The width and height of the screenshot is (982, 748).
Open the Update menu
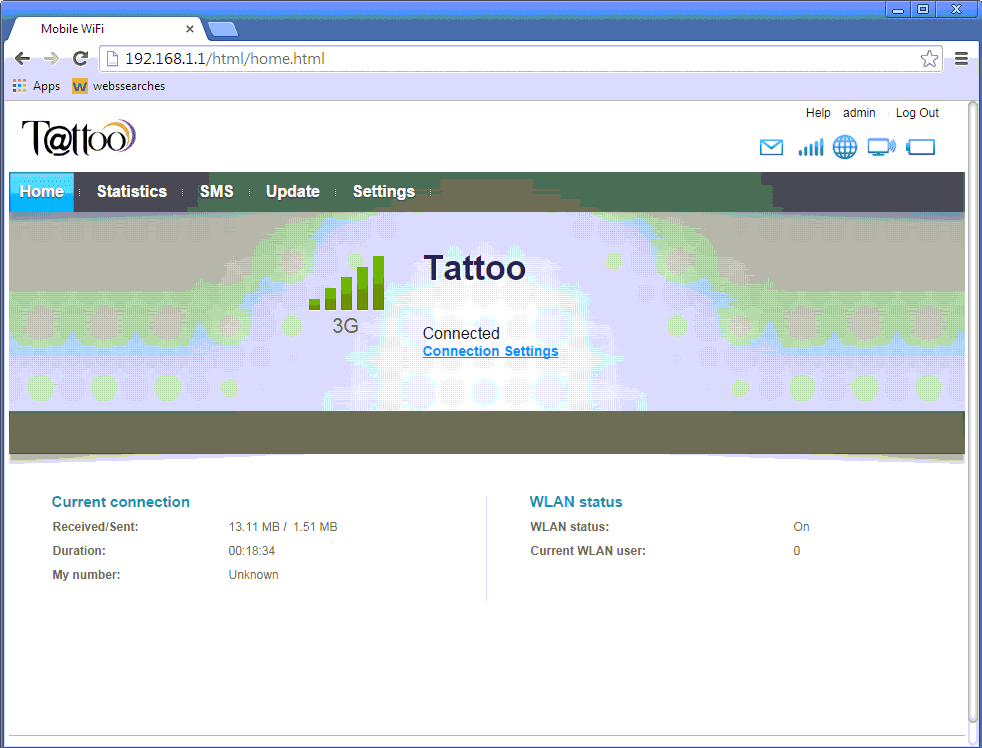click(x=292, y=192)
